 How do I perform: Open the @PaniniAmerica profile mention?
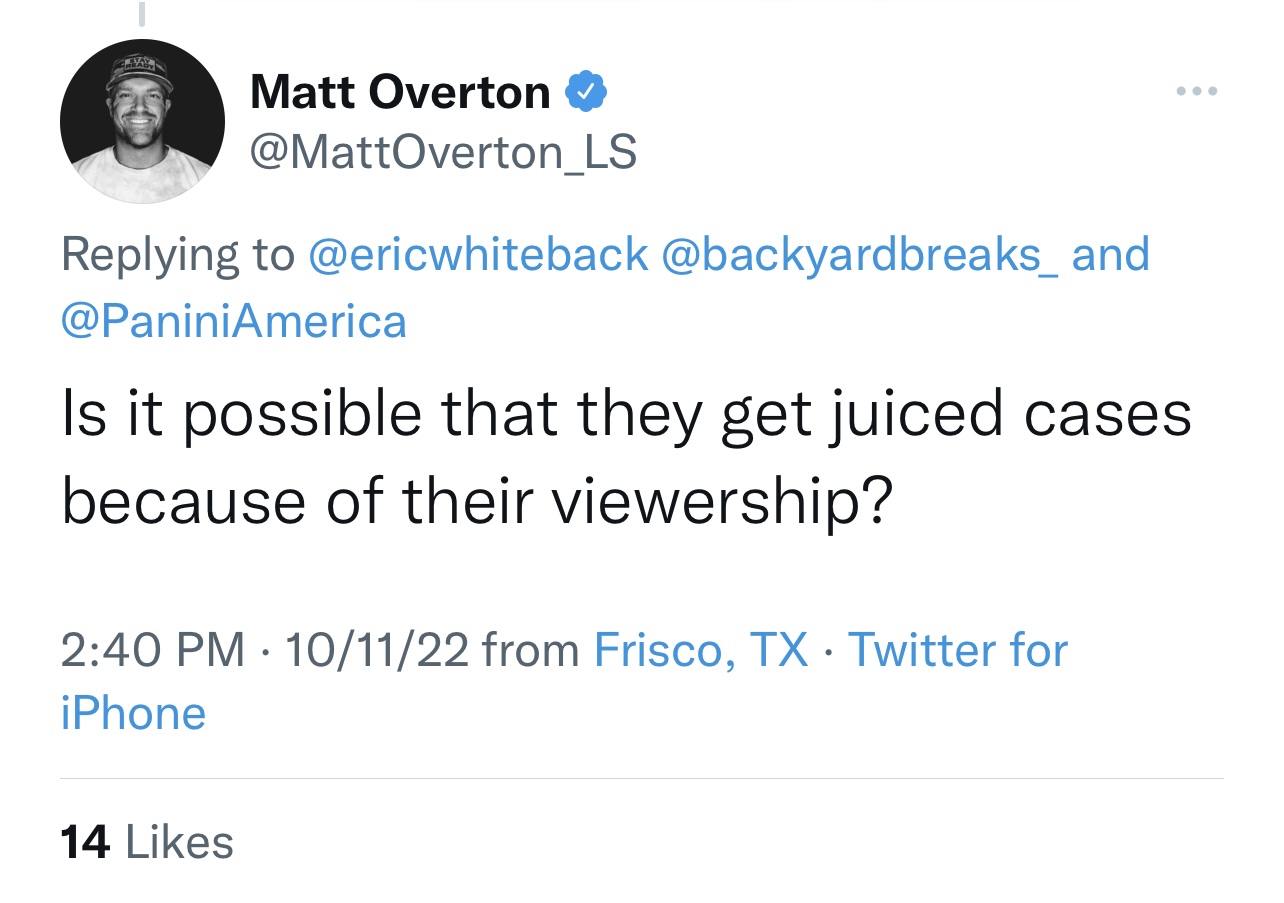tap(234, 321)
